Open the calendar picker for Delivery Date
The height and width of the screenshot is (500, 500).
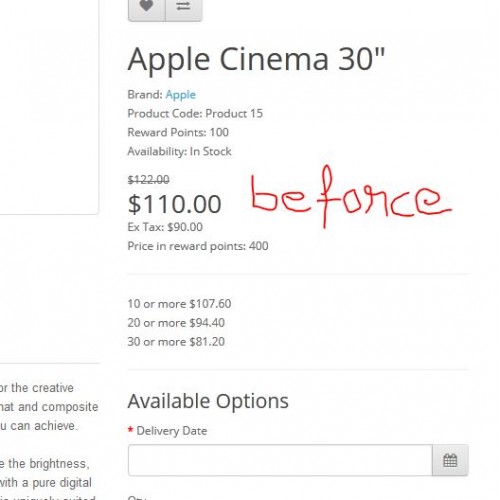pos(450,460)
